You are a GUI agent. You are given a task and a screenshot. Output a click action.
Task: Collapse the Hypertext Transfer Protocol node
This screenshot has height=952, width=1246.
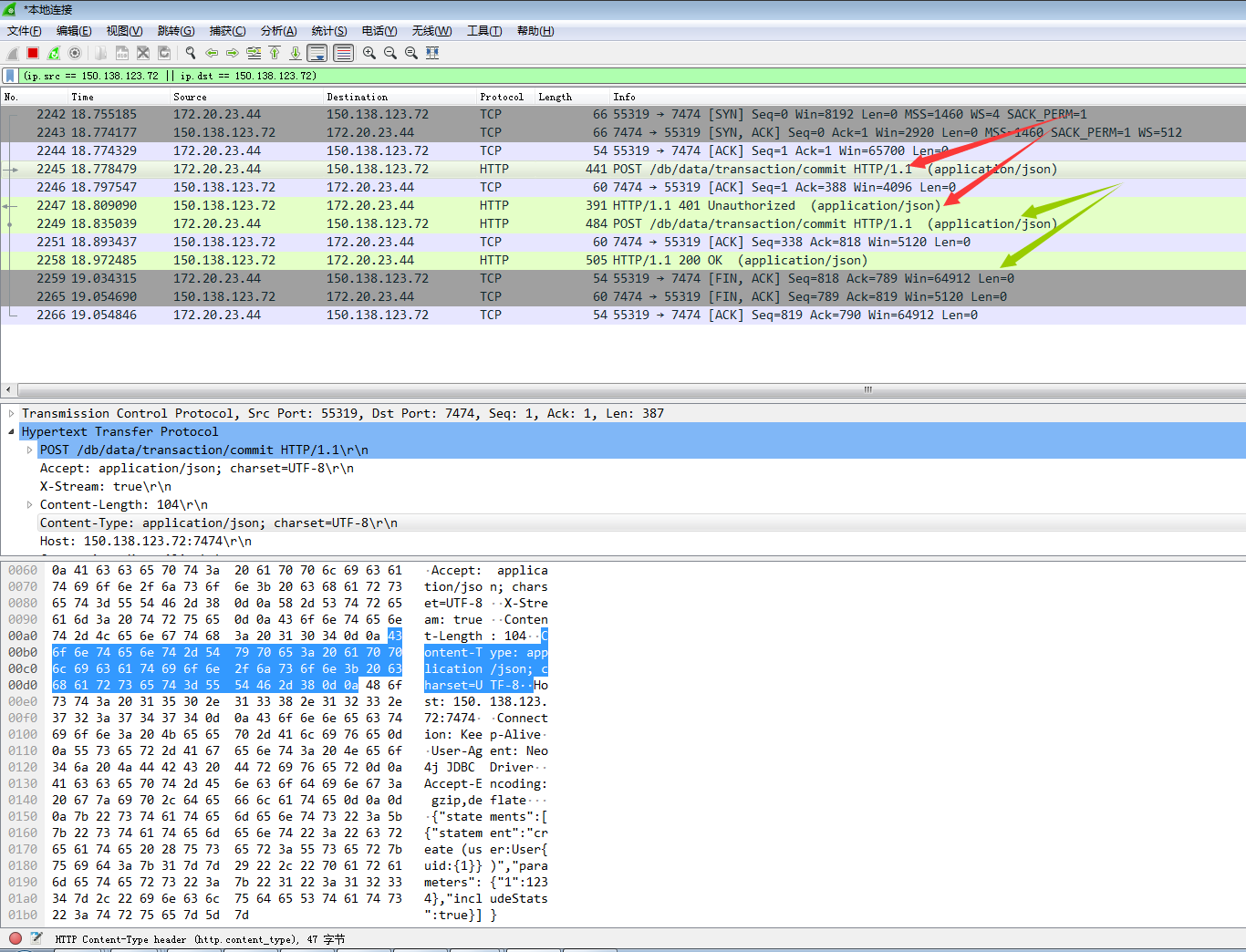point(11,431)
